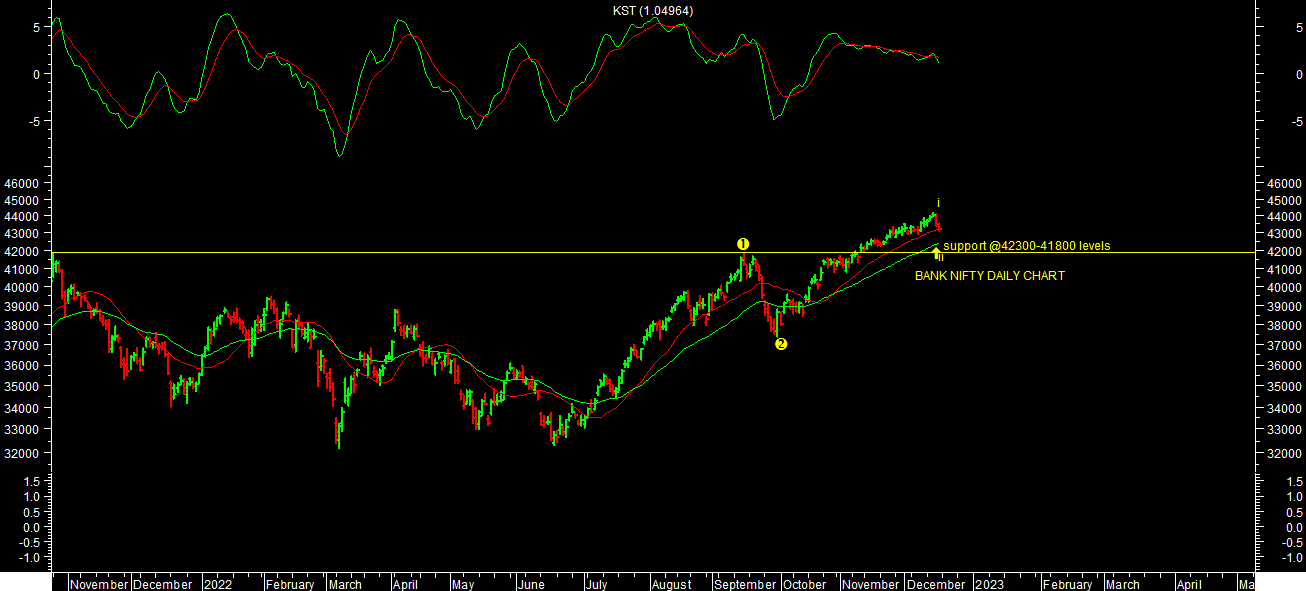
Task: Select October on the date axis
Action: point(806,585)
